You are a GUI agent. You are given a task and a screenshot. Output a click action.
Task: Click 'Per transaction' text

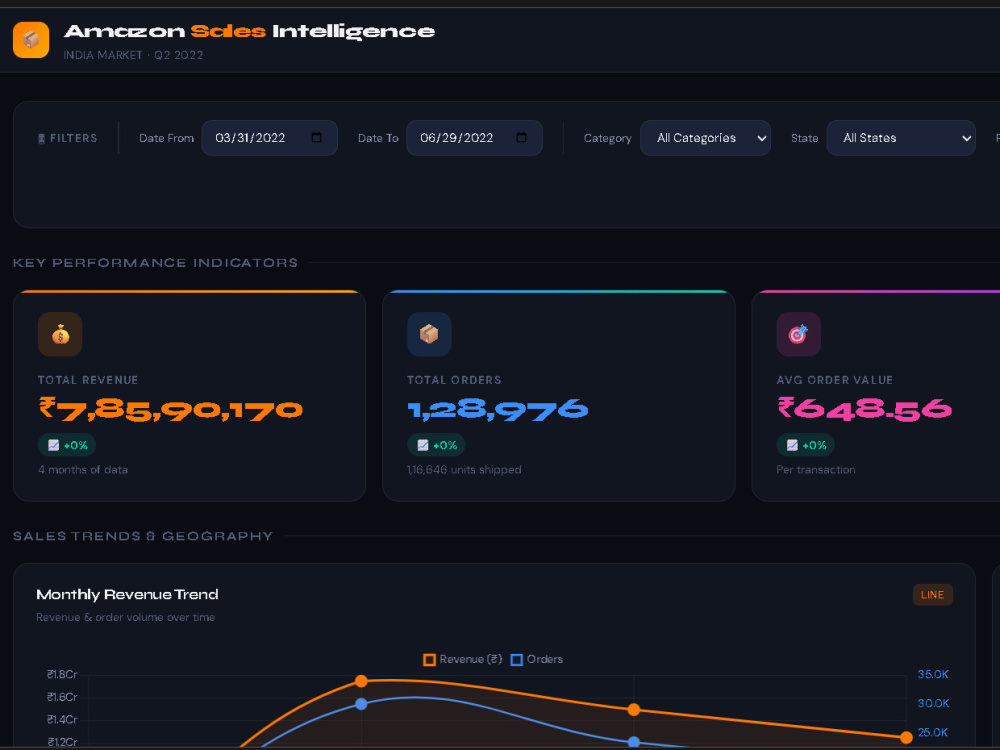tap(816, 470)
